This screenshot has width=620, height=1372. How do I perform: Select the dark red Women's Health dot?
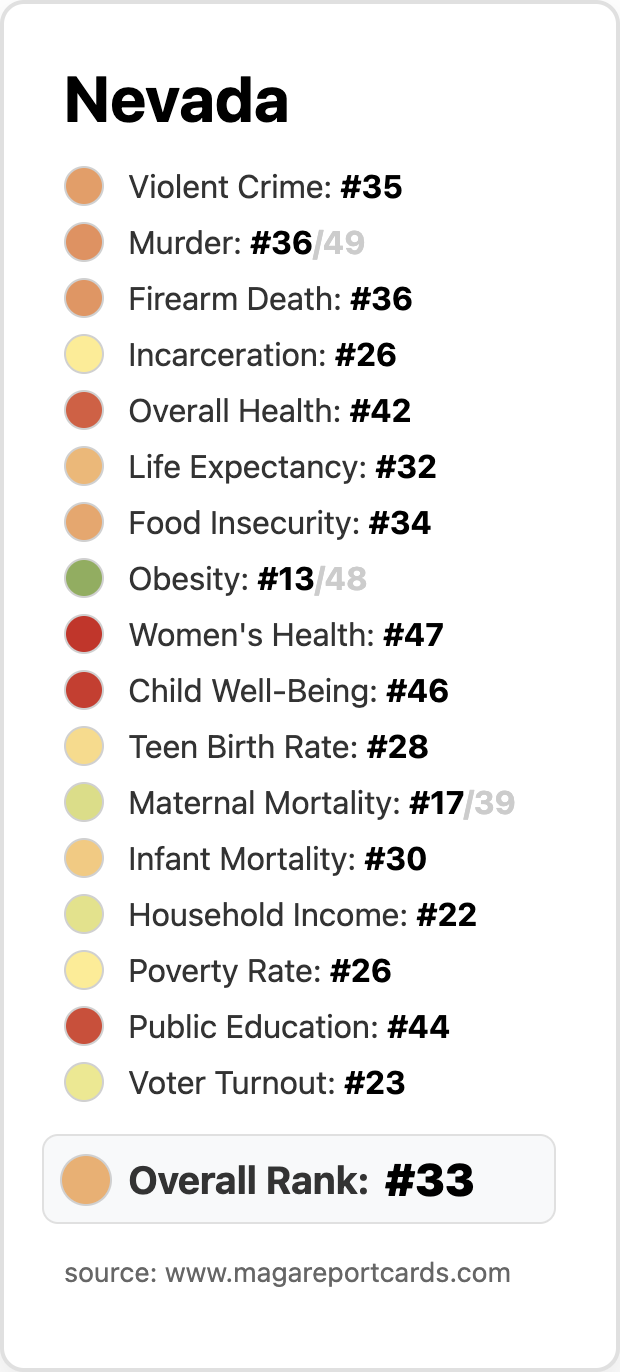tap(84, 635)
